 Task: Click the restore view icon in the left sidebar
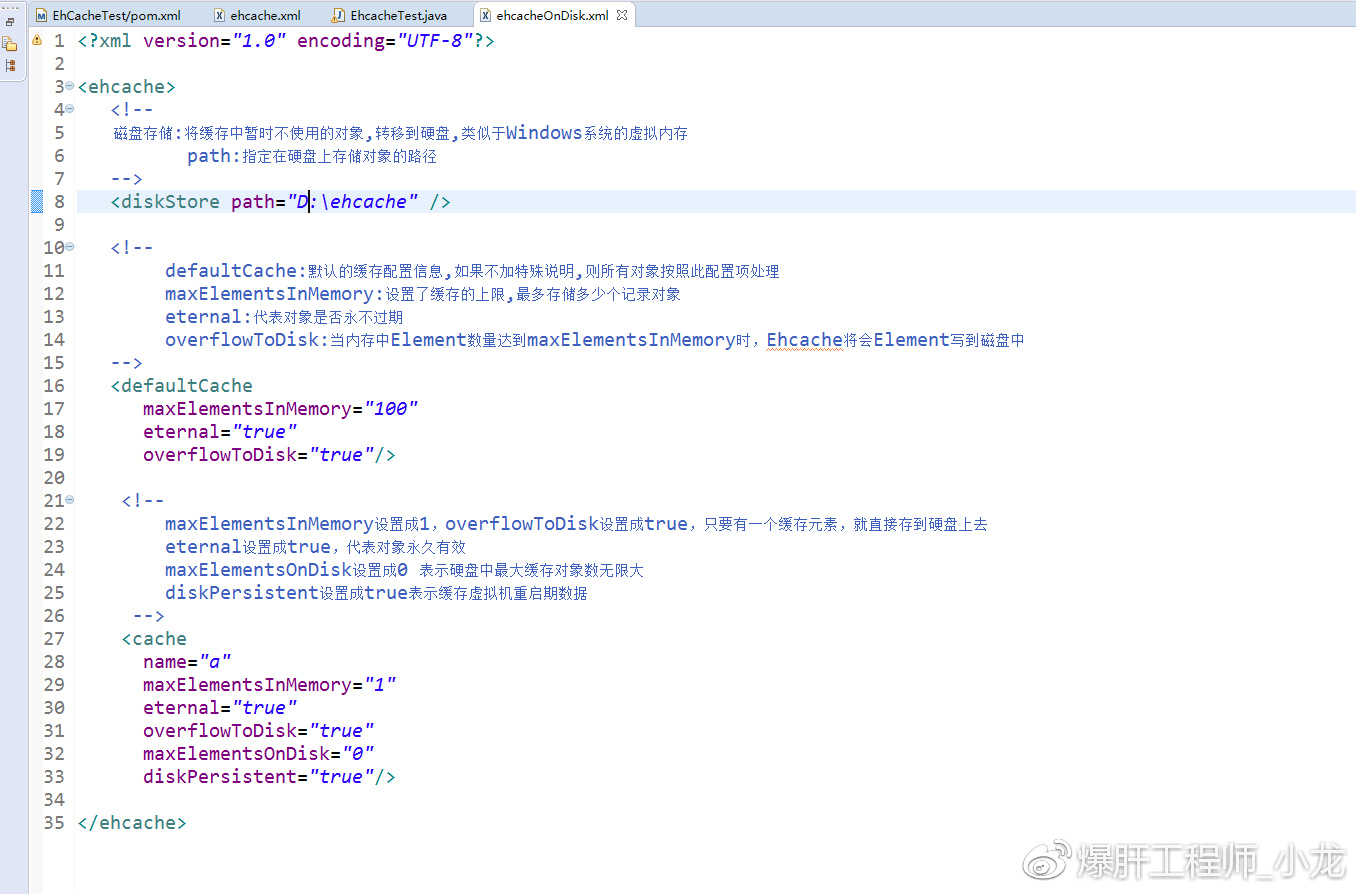[x=10, y=22]
